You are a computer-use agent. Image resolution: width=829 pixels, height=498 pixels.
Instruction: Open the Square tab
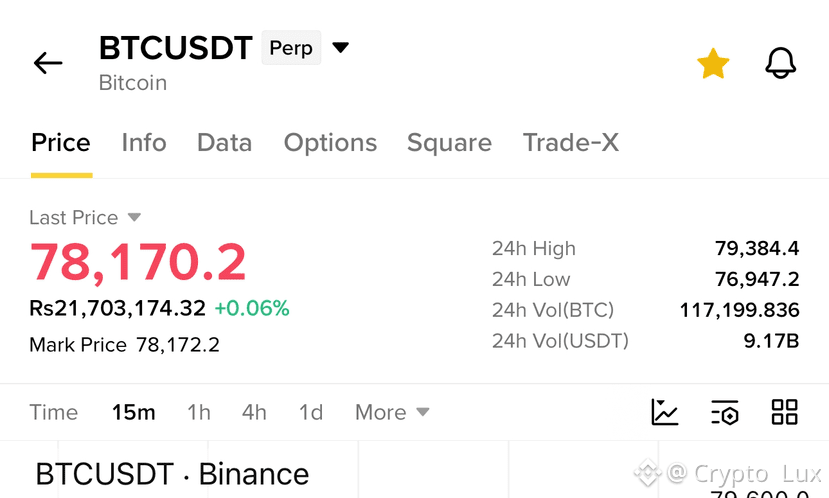pos(449,143)
